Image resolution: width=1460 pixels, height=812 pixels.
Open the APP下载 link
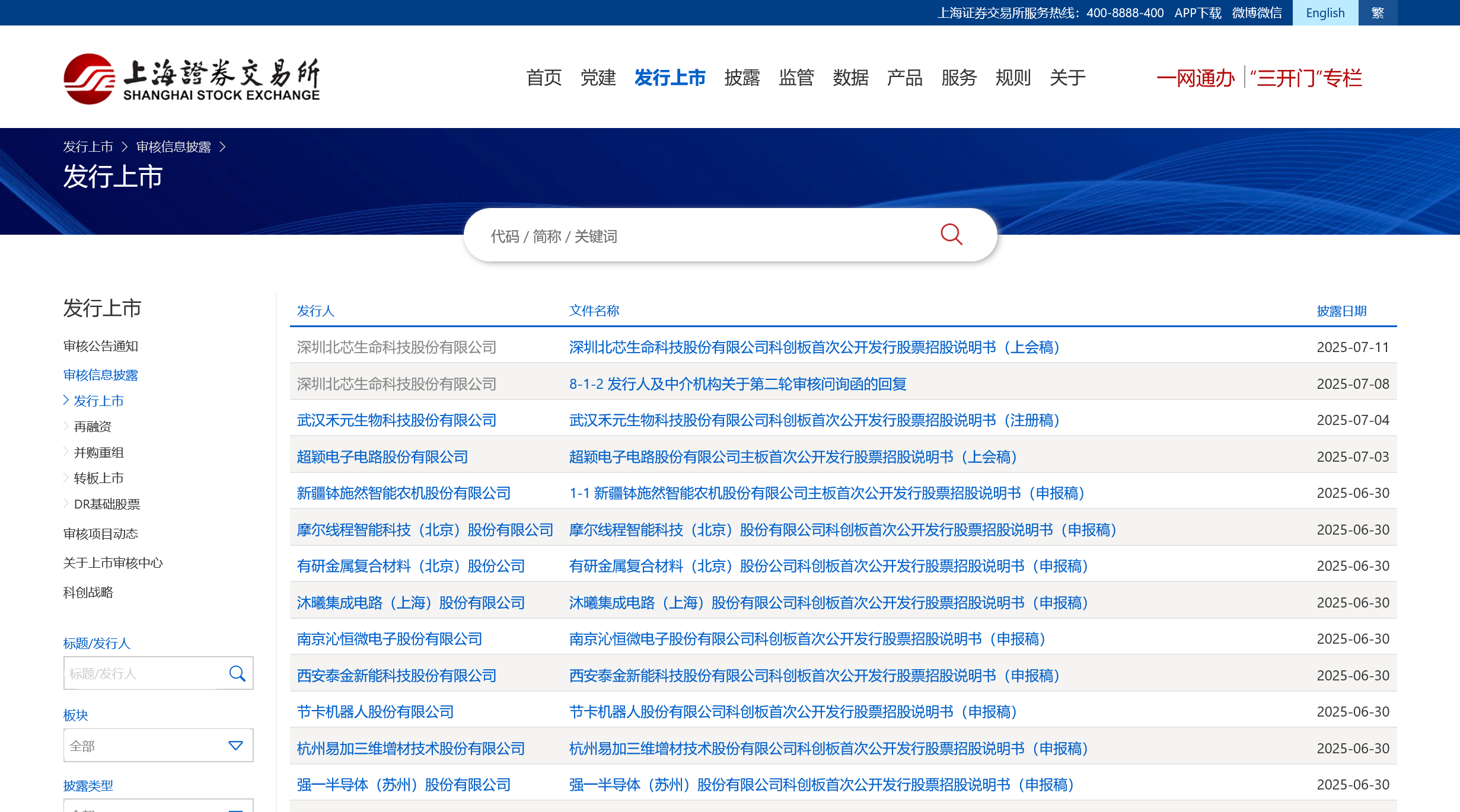pyautogui.click(x=1198, y=13)
